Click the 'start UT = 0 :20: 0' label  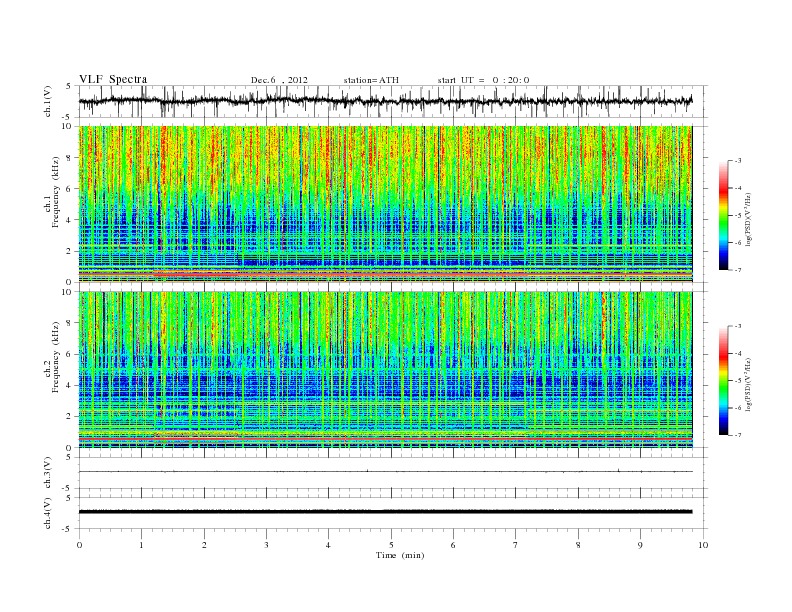(483, 80)
